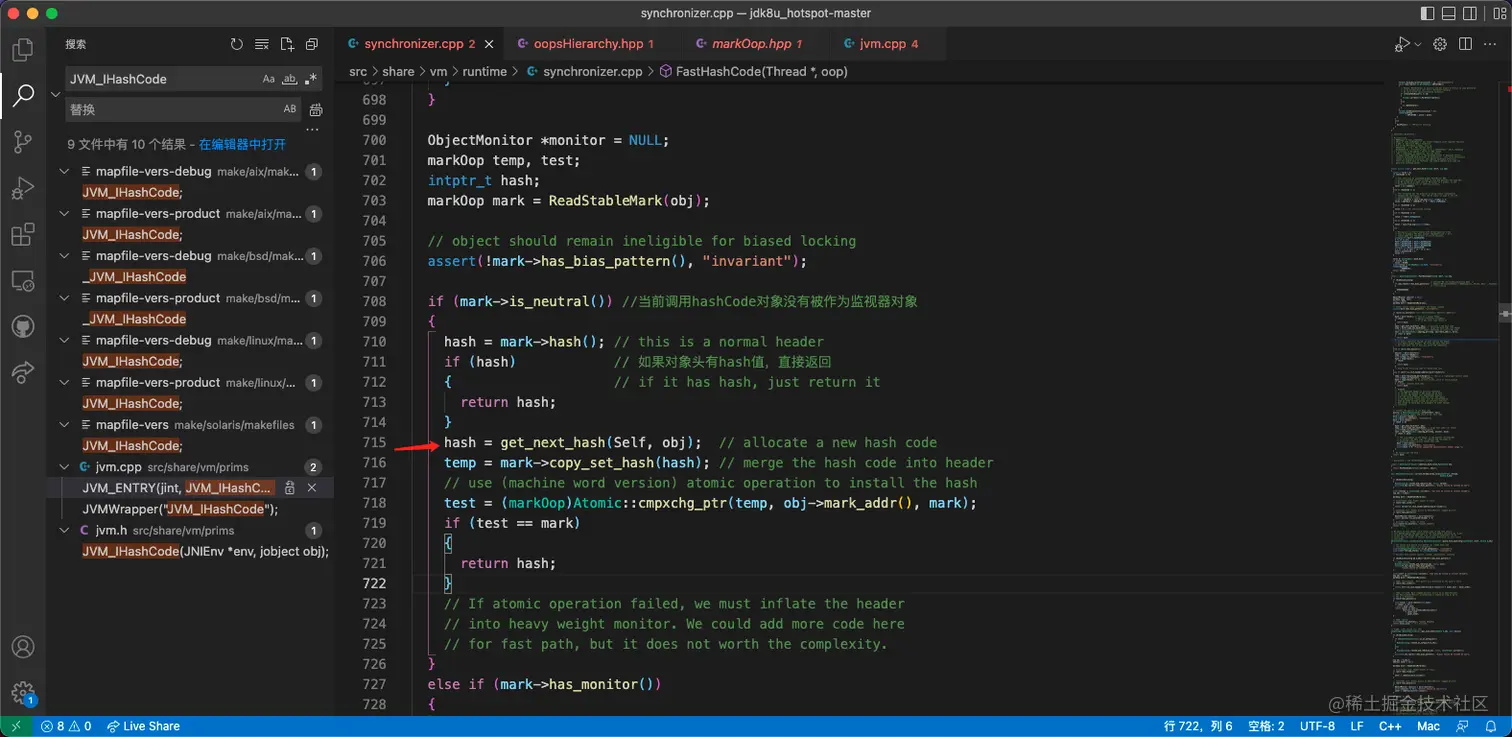Screen dimensions: 1512x737
Task: Open the Extensions view
Action: (22, 235)
